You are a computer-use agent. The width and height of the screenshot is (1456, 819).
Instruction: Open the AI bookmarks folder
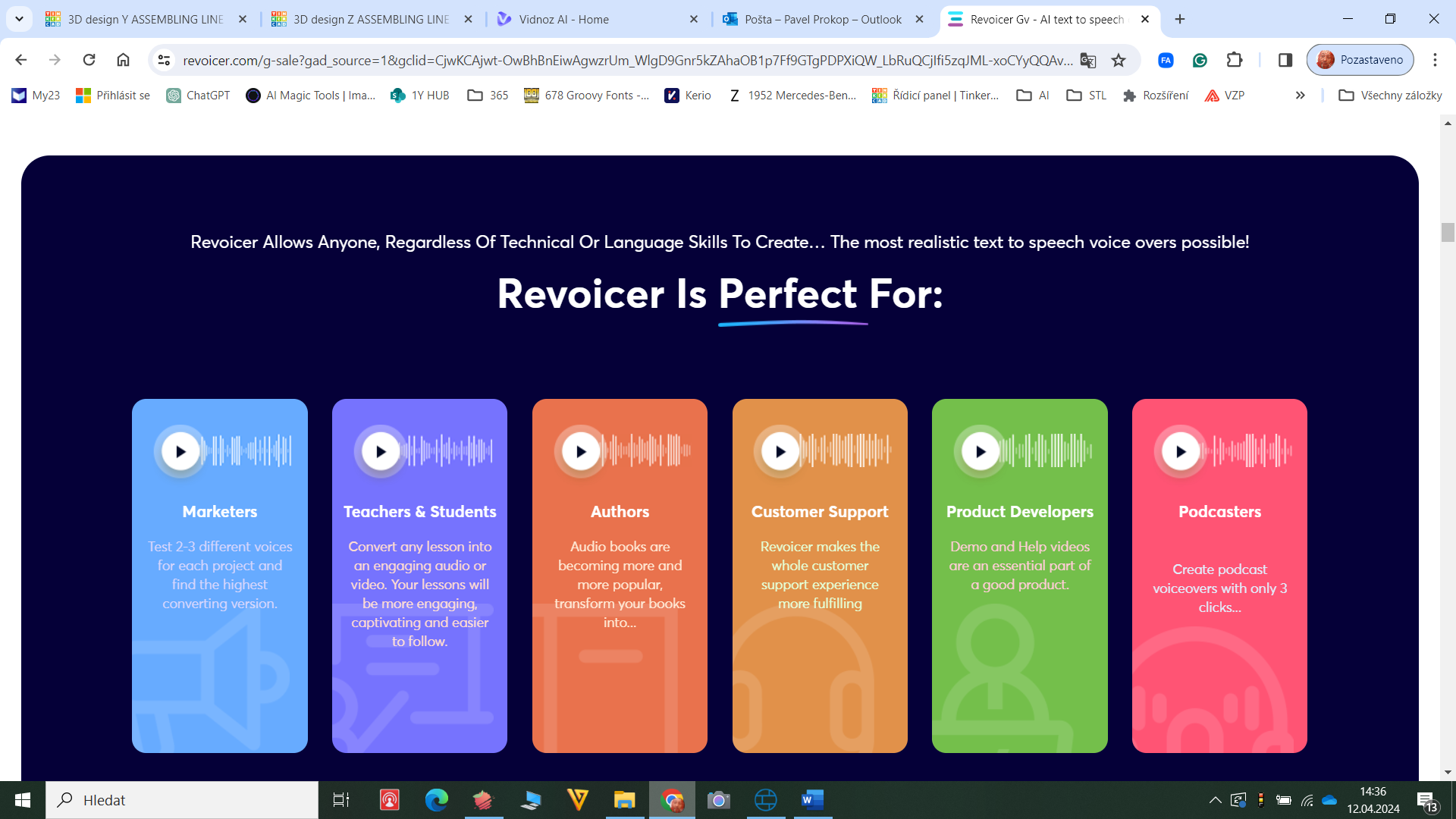click(x=1033, y=96)
